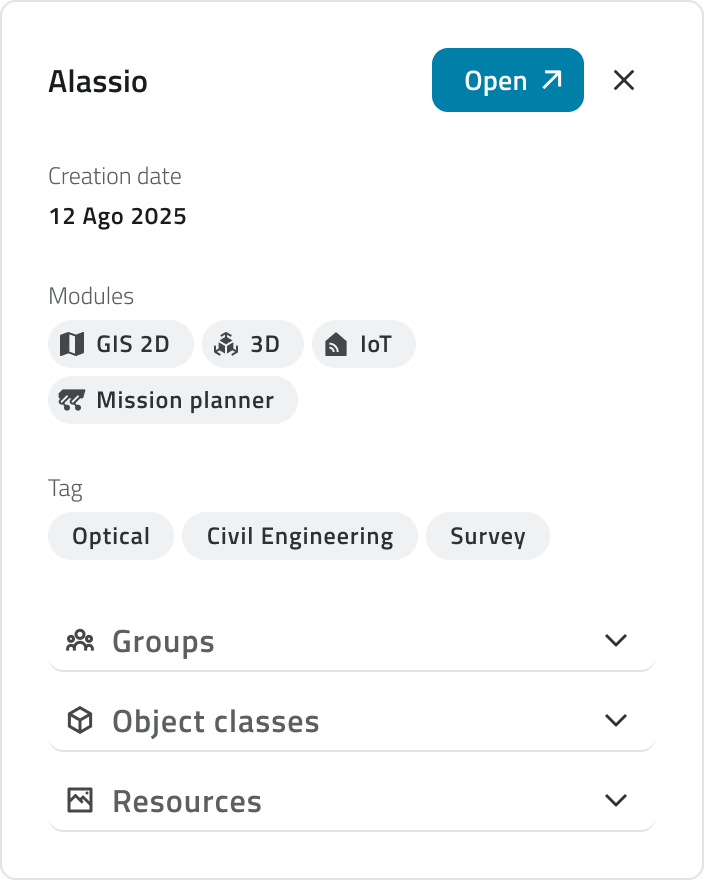The height and width of the screenshot is (880, 704).
Task: Click the drone icon in Mission planner
Action: tap(72, 401)
